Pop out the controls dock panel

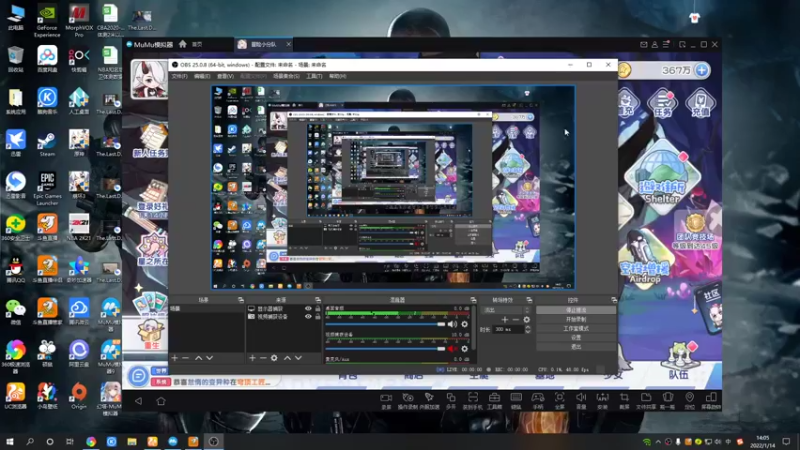(613, 300)
